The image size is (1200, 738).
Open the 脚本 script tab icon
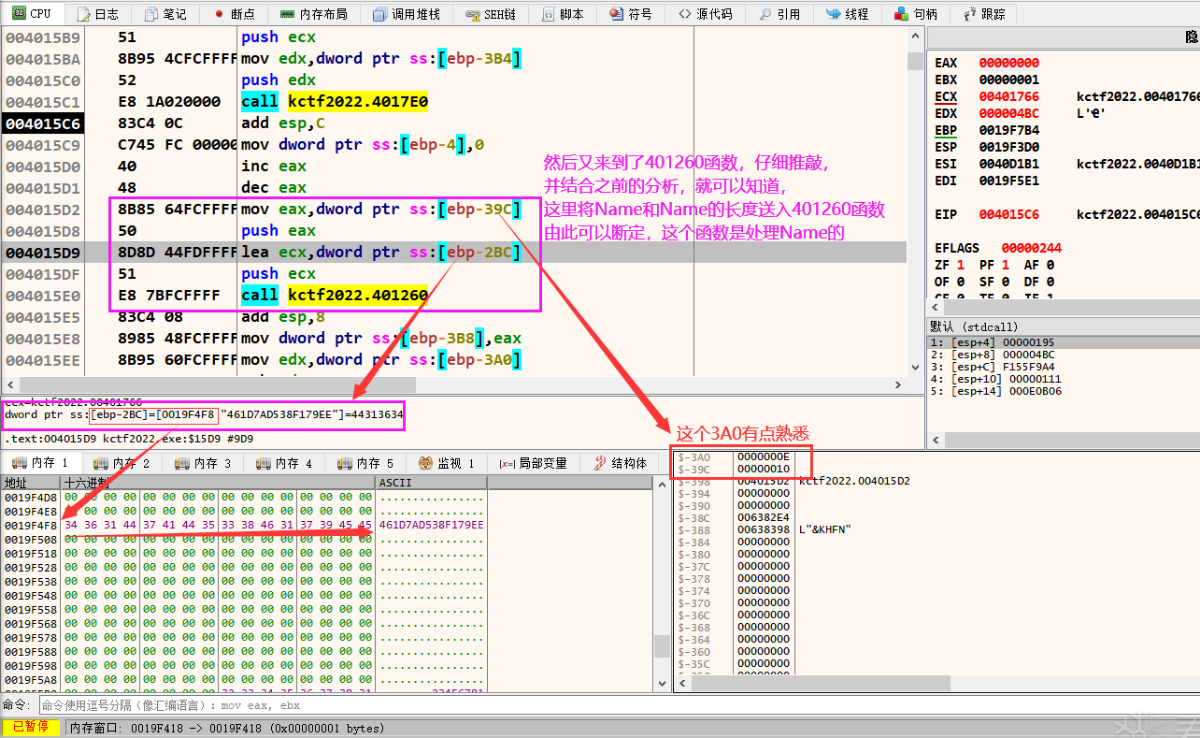point(548,14)
